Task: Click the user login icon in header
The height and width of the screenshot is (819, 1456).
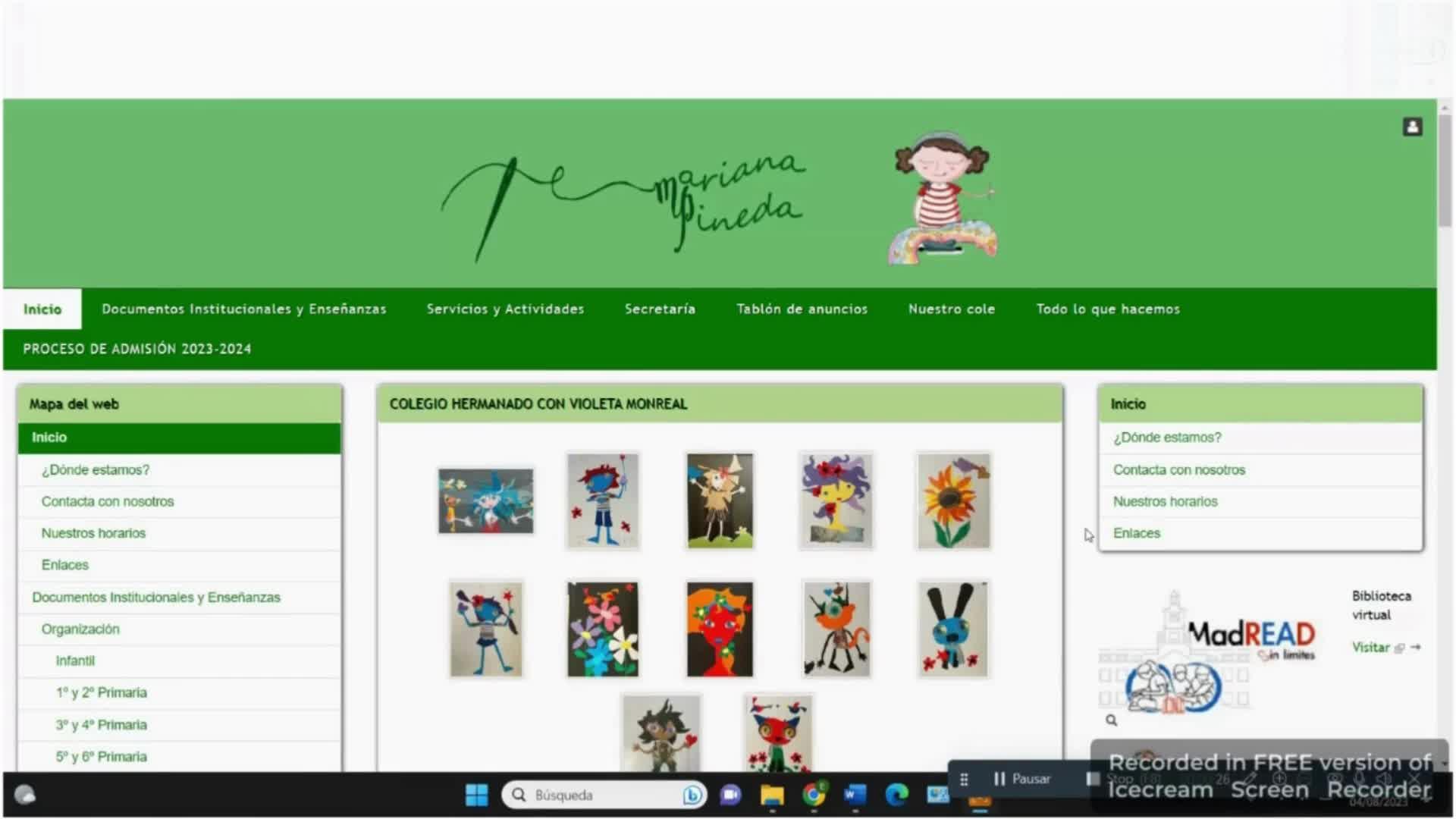Action: (1412, 127)
